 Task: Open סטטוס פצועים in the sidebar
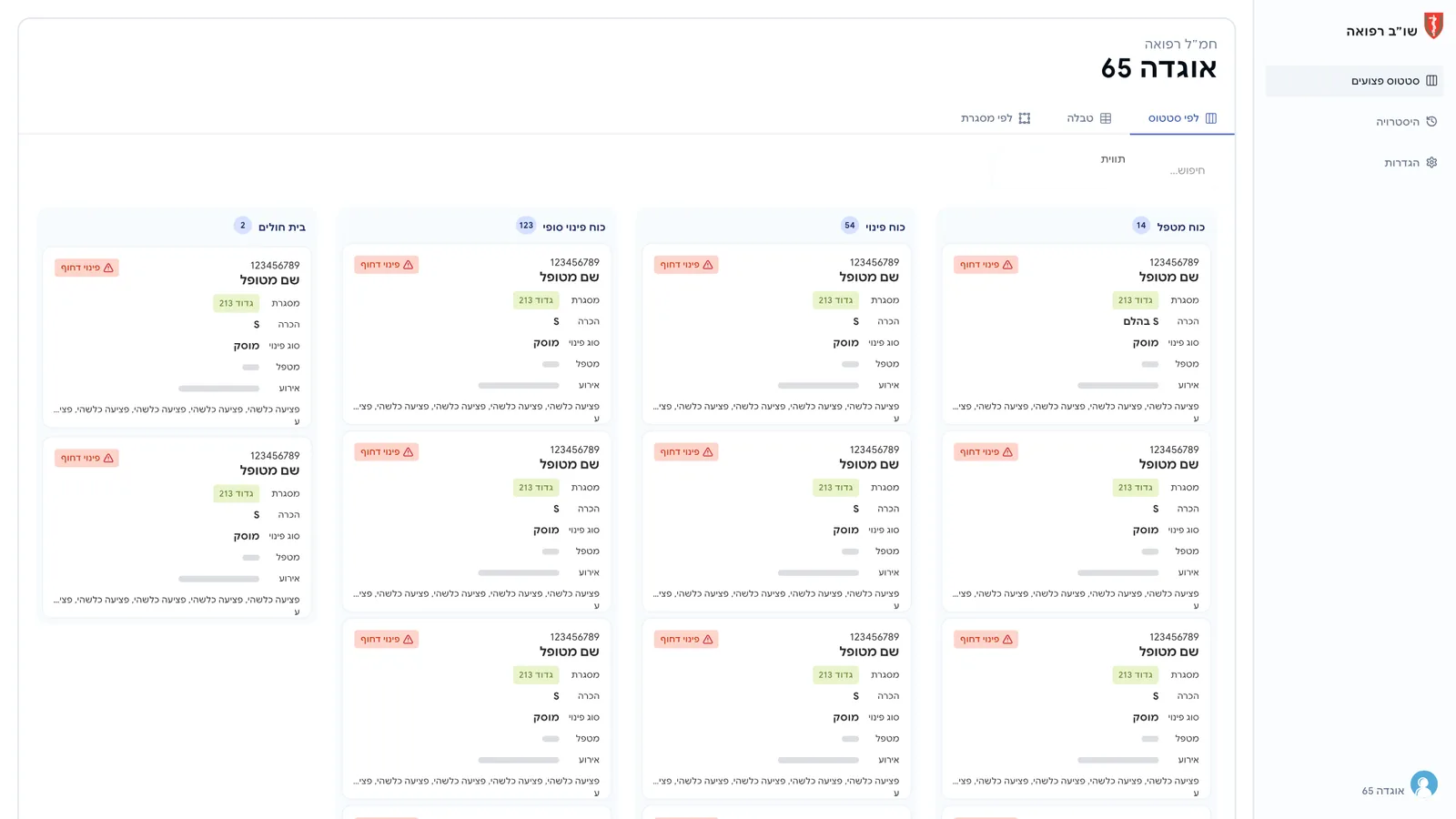(x=1354, y=81)
